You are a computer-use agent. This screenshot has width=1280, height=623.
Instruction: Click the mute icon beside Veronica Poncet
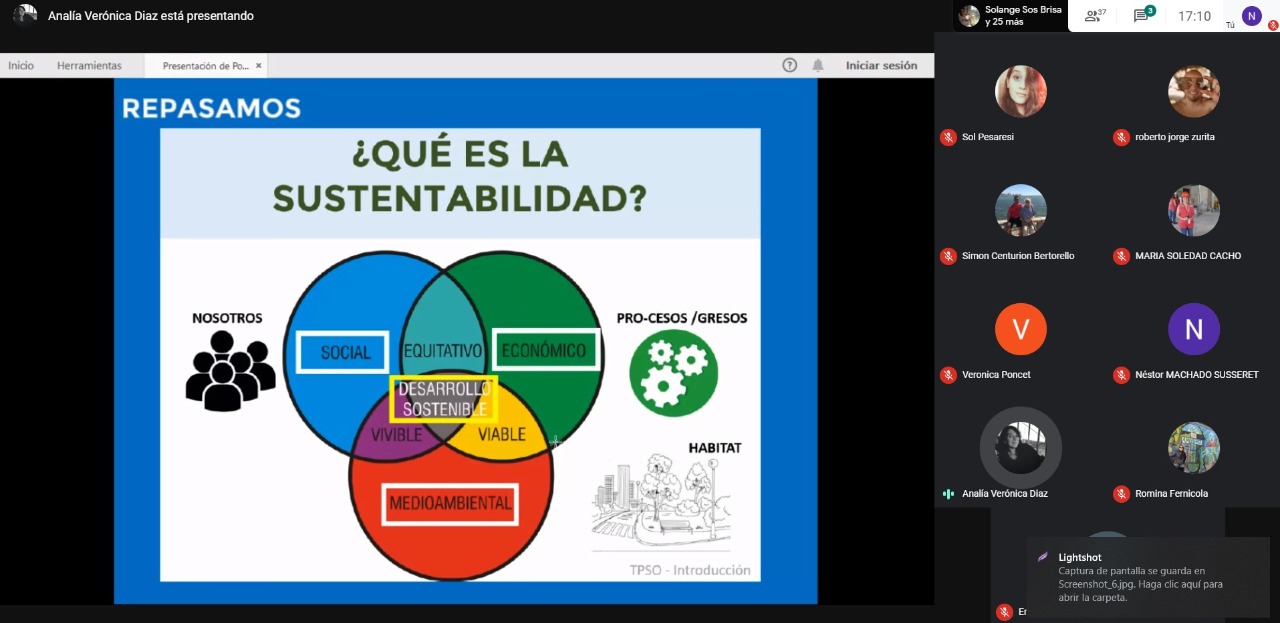tap(948, 375)
